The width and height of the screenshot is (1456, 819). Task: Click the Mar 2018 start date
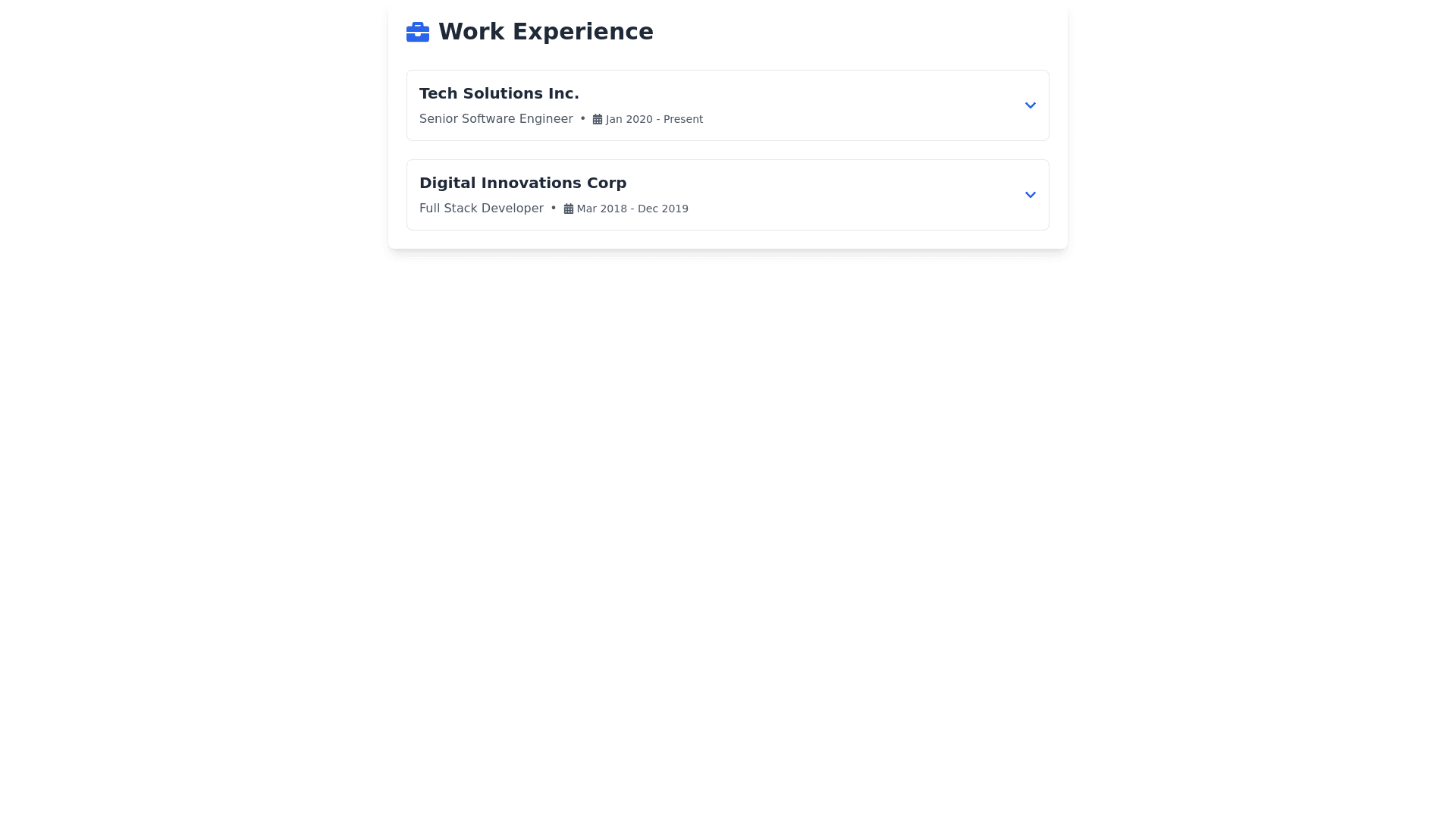coord(601,209)
